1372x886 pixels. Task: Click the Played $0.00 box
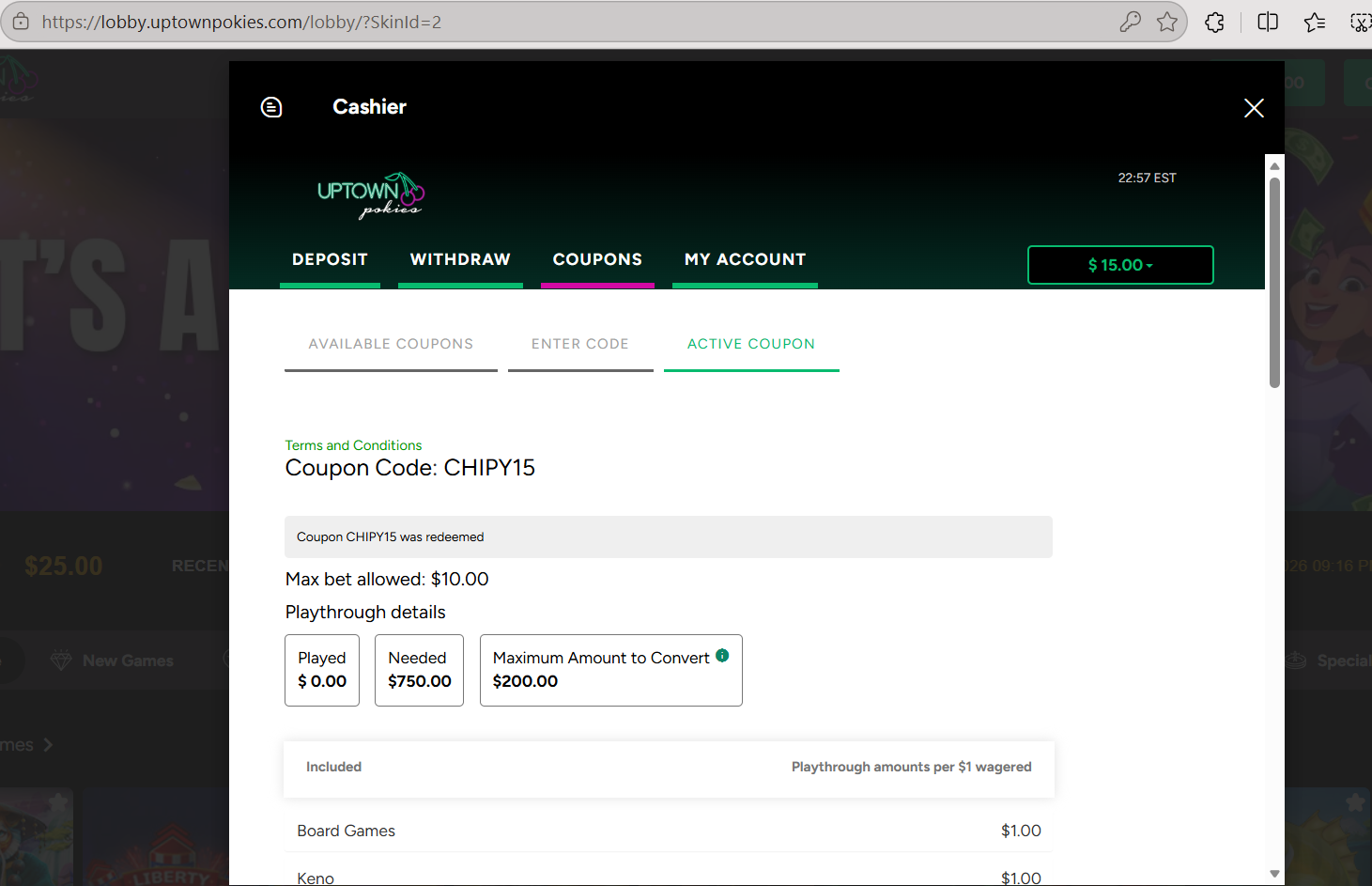pos(322,670)
